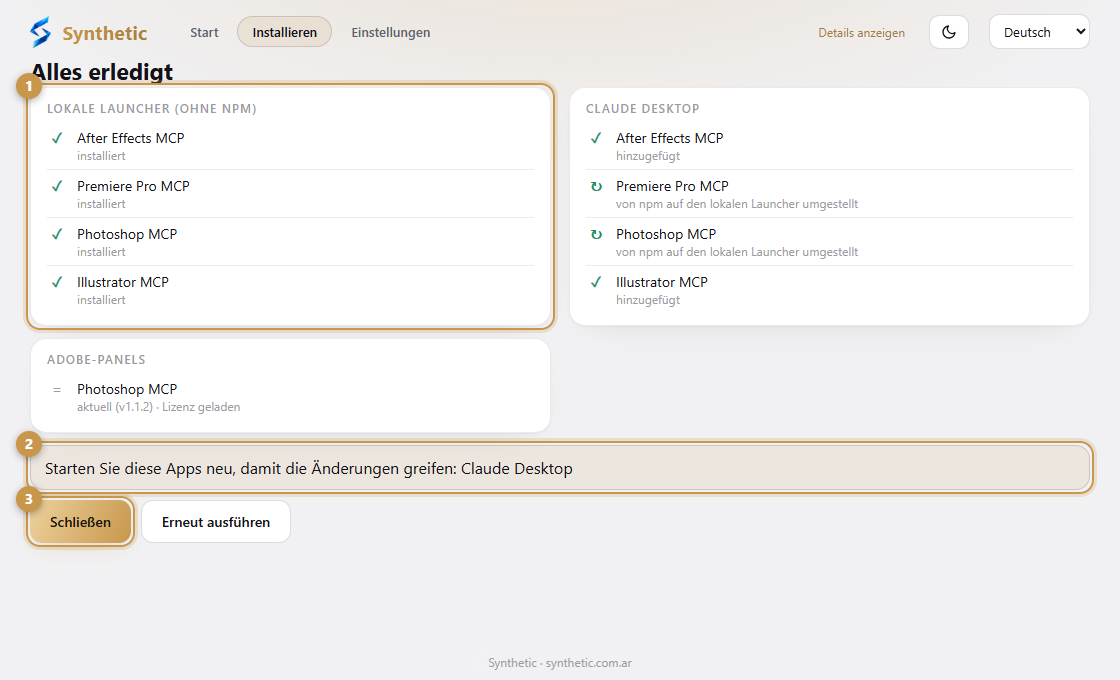Viewport: 1120px width, 680px height.
Task: Click 'Premiere Pro MCP' in Lokale Launcher list
Action: point(134,186)
